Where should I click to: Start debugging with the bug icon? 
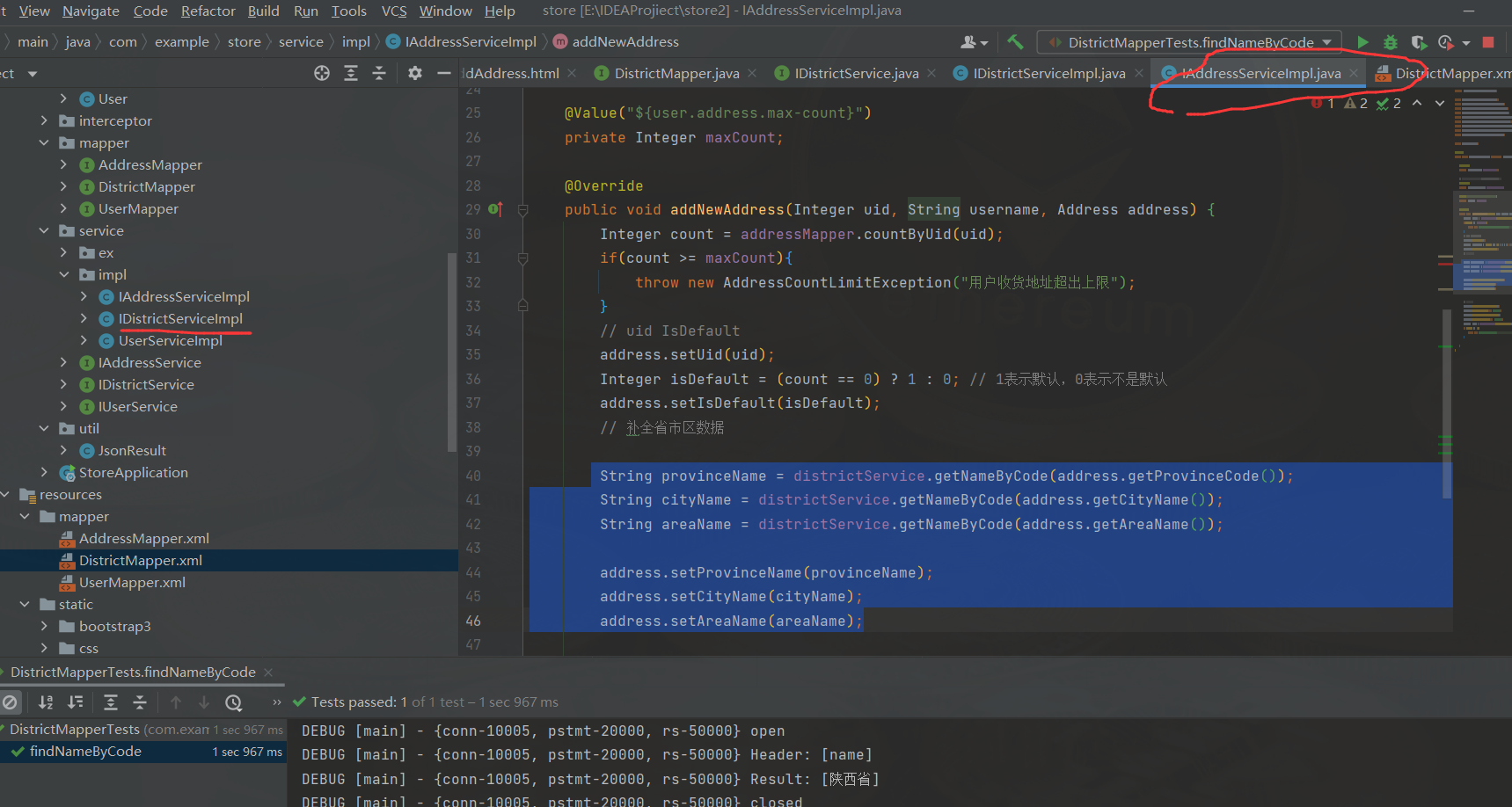click(1391, 42)
